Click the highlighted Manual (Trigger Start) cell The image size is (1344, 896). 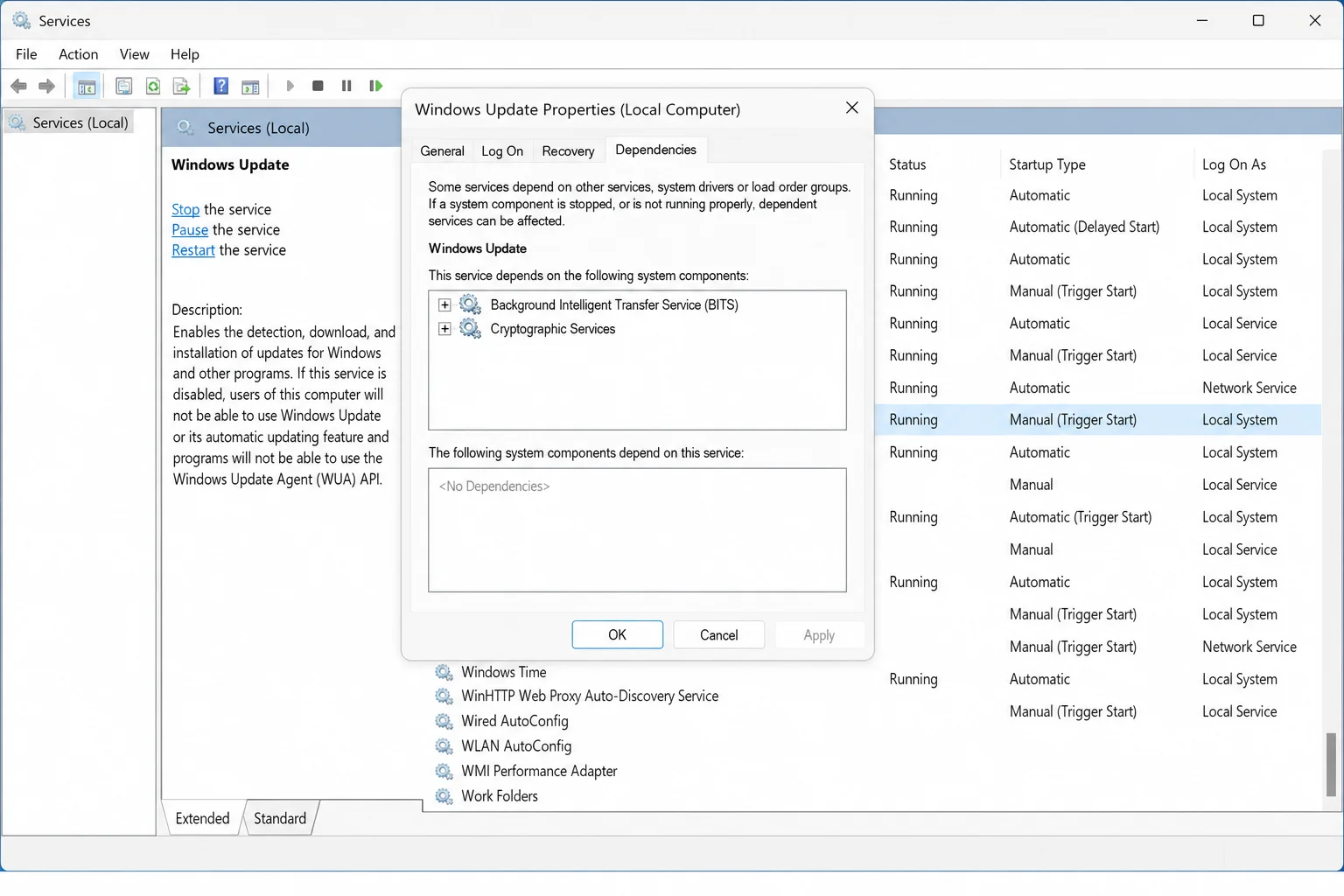point(1073,420)
